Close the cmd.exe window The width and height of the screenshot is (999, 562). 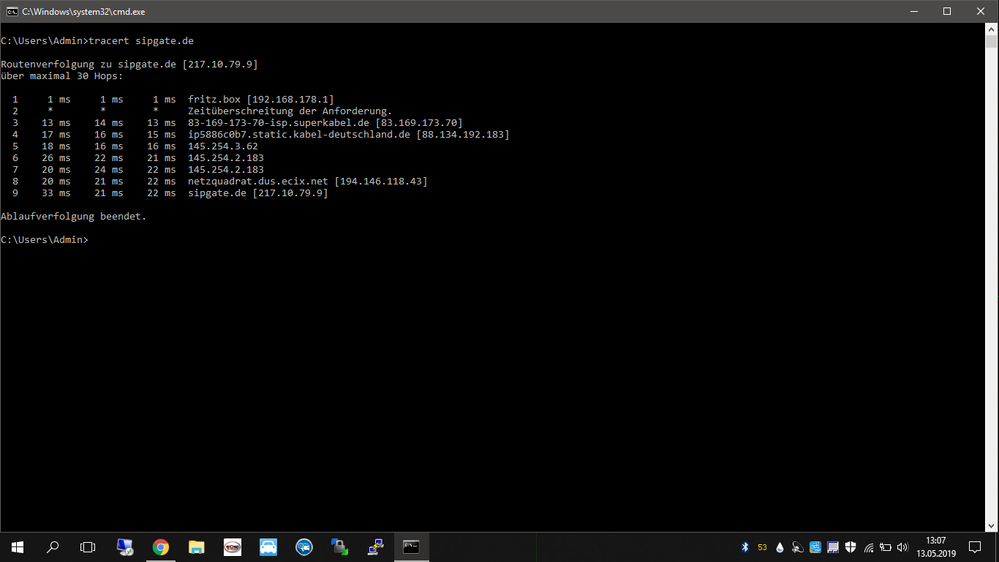coord(981,11)
